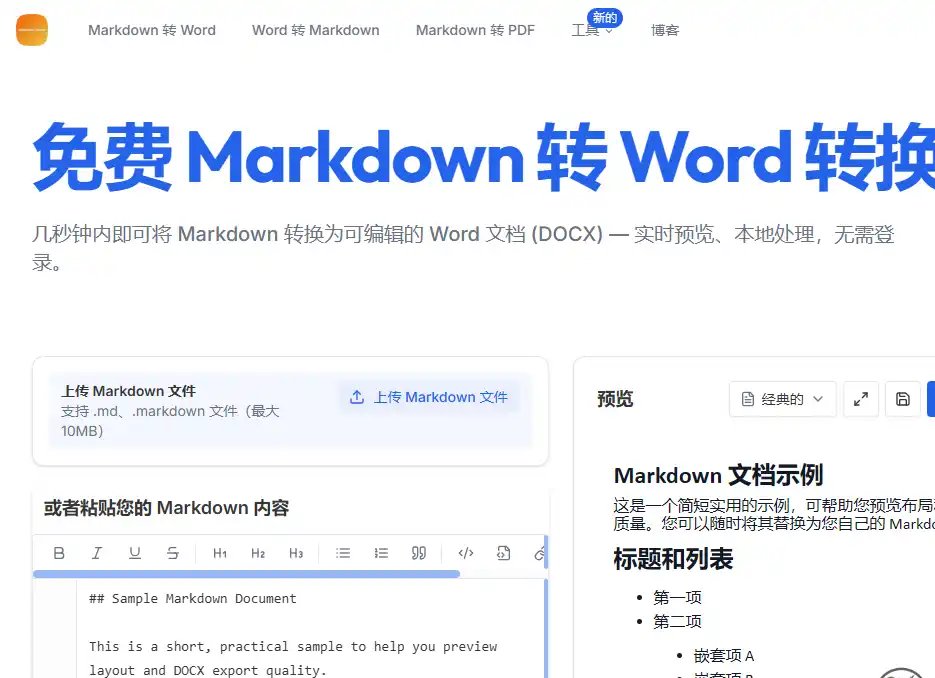
Task: Open the Markdown 转 Word page
Action: 152,30
